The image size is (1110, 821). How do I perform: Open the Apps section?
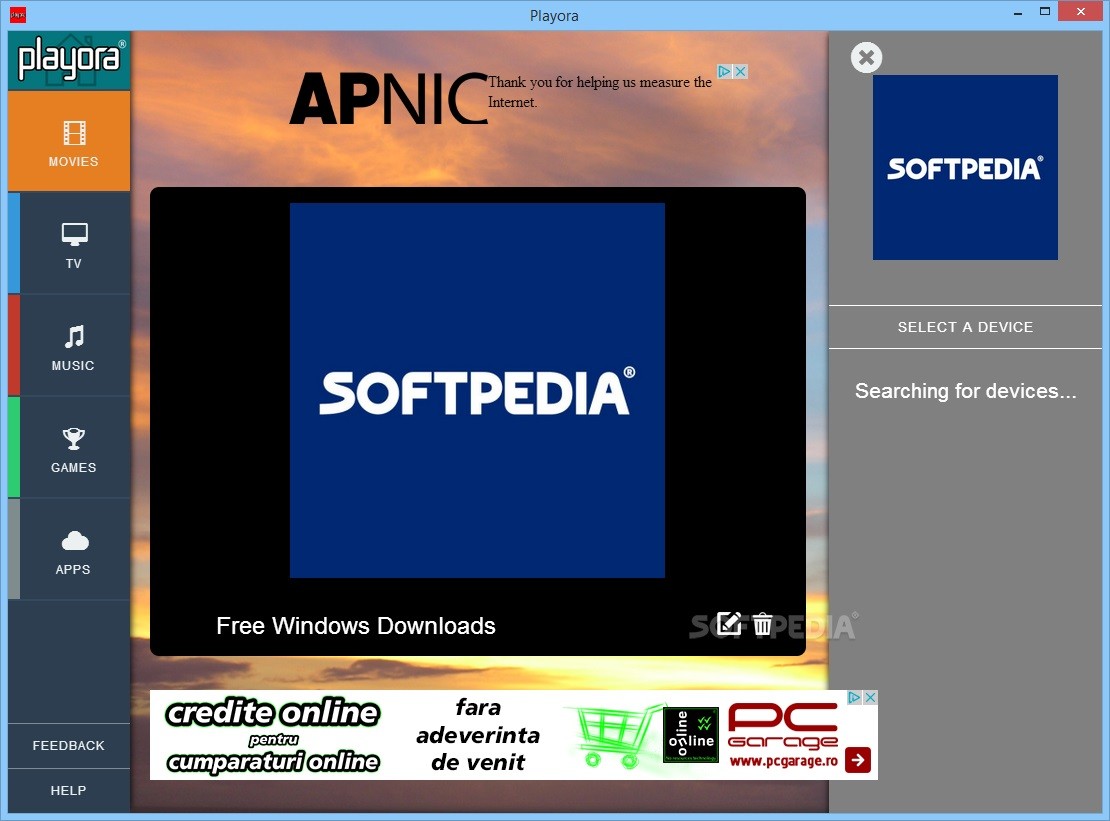69,549
